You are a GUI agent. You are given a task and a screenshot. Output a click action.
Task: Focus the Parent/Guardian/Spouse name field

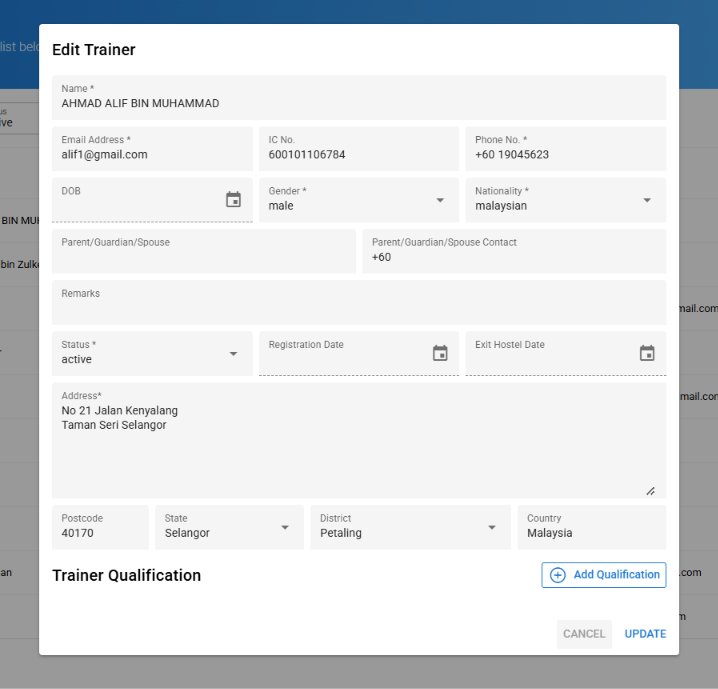click(x=204, y=251)
